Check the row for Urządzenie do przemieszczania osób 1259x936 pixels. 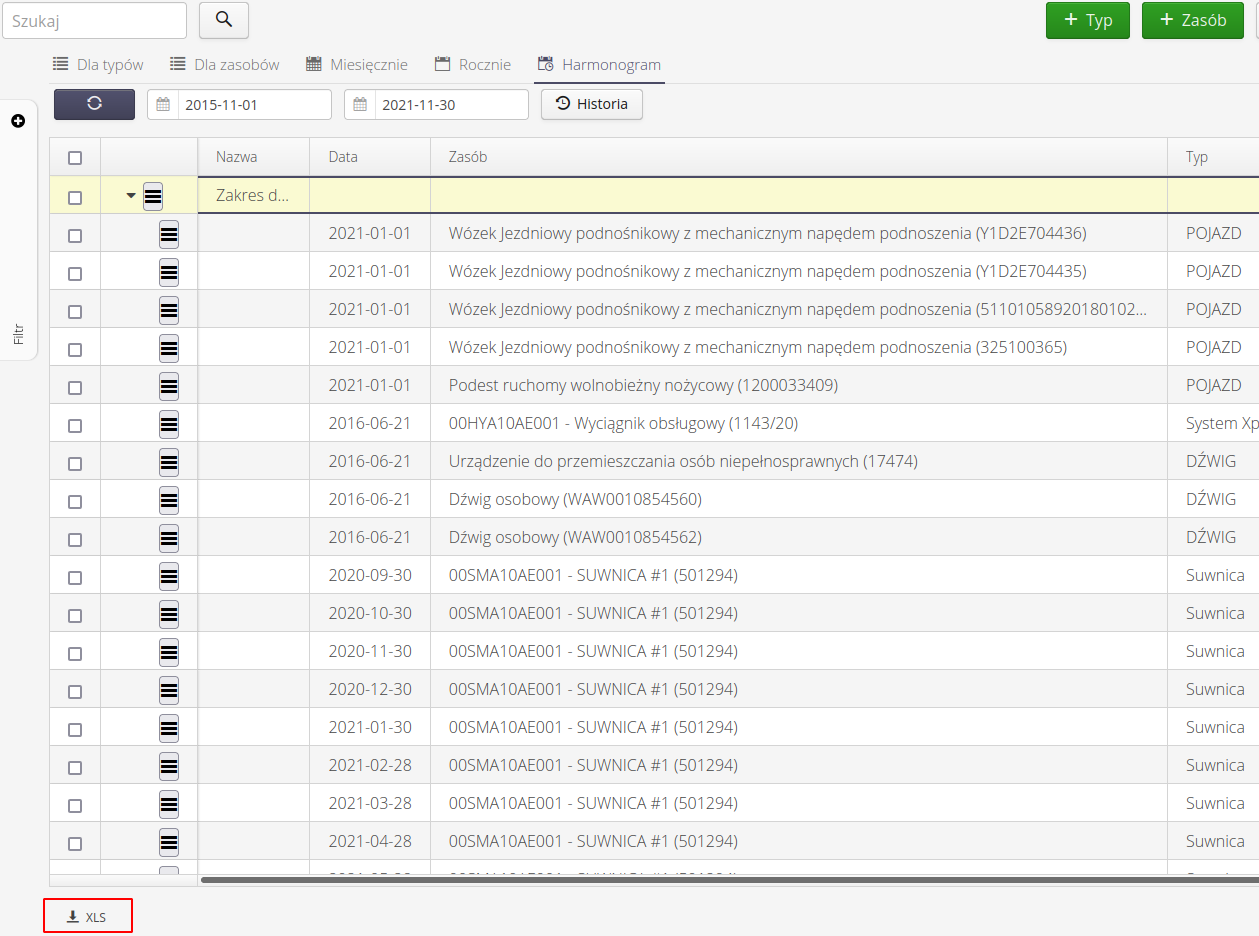tap(75, 462)
